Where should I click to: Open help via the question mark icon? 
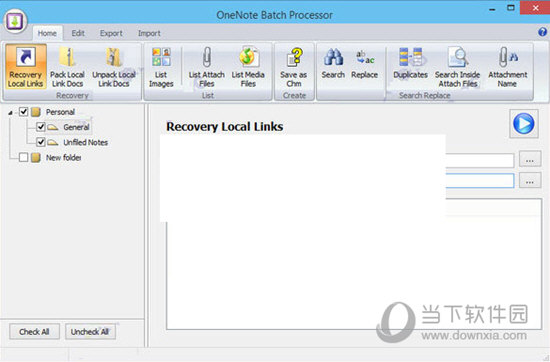(542, 32)
